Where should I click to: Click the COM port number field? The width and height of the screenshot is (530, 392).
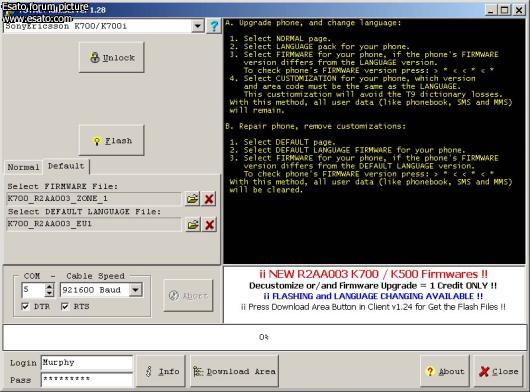coord(33,290)
